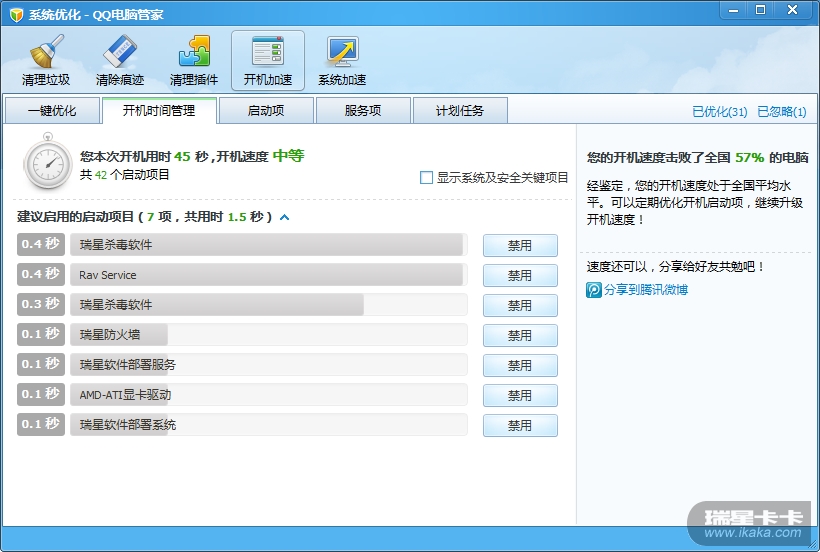Click the Tencent Weibo share icon

(594, 290)
